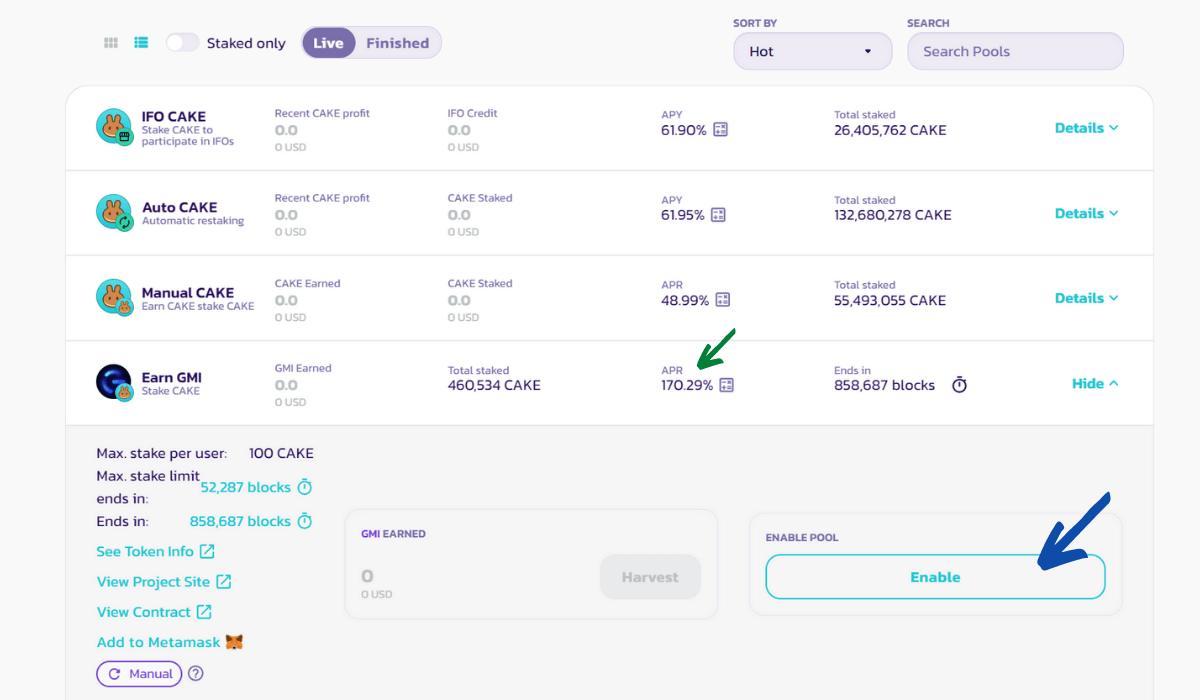The width and height of the screenshot is (1200, 700).
Task: Switch to list view layout
Action: coord(141,43)
